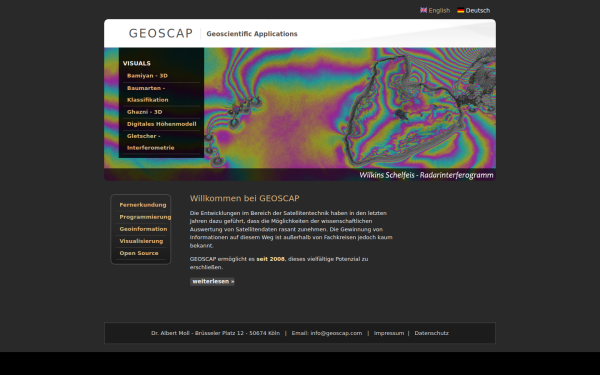Go to Geoinformation section

point(143,229)
